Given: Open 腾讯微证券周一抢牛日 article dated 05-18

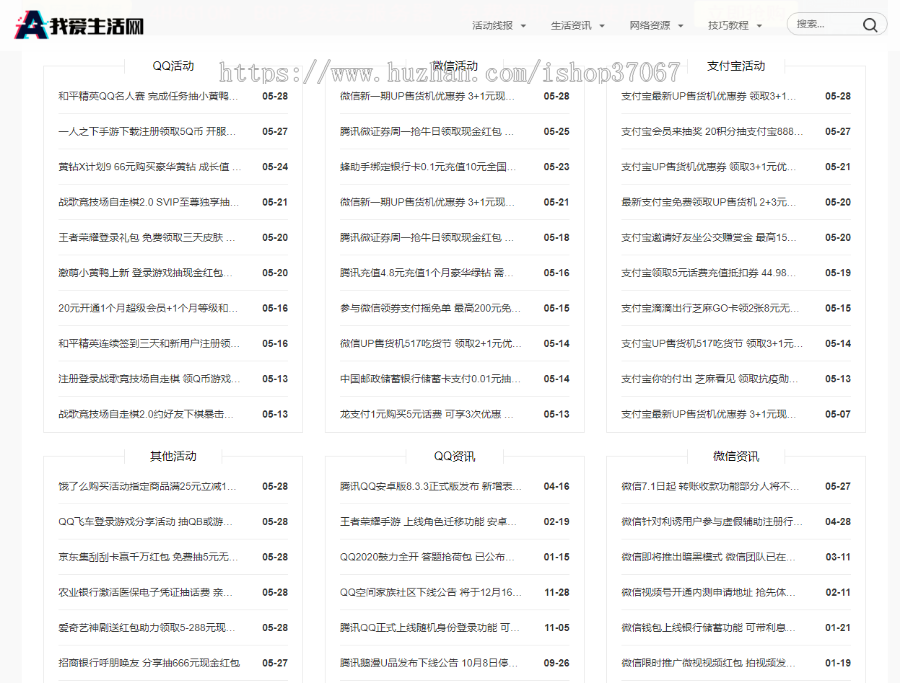Looking at the screenshot, I should coord(426,238).
